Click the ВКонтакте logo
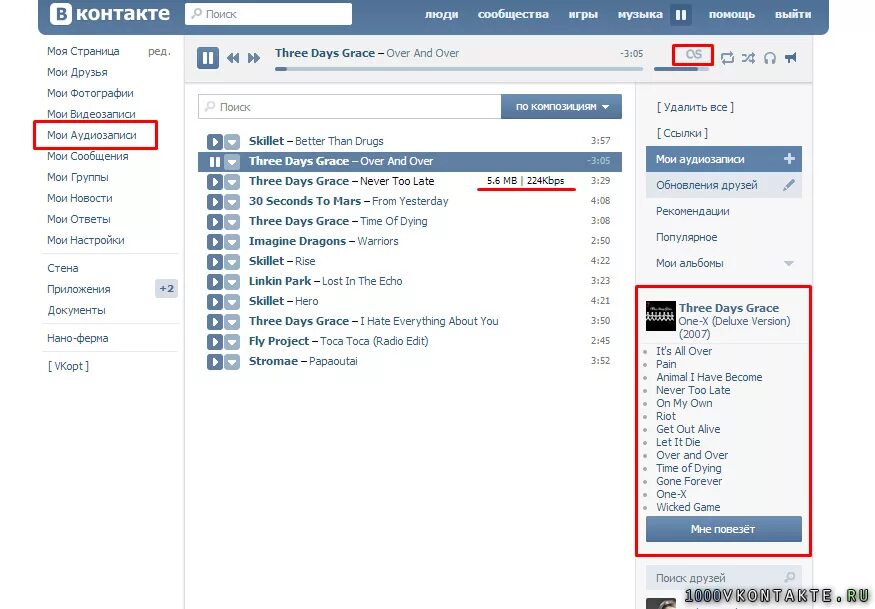The image size is (875, 609). pyautogui.click(x=109, y=14)
